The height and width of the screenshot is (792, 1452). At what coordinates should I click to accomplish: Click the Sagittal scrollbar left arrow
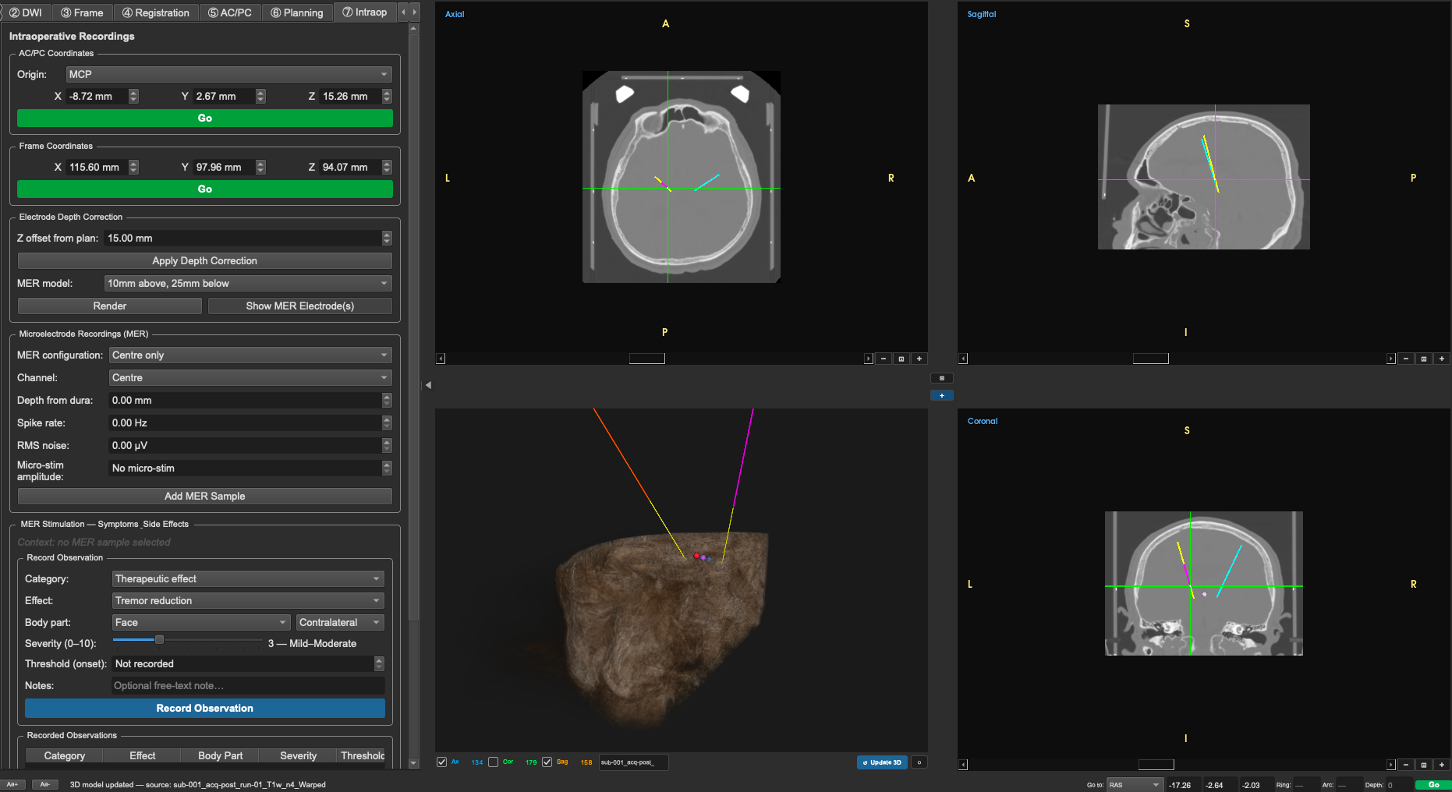coord(964,358)
